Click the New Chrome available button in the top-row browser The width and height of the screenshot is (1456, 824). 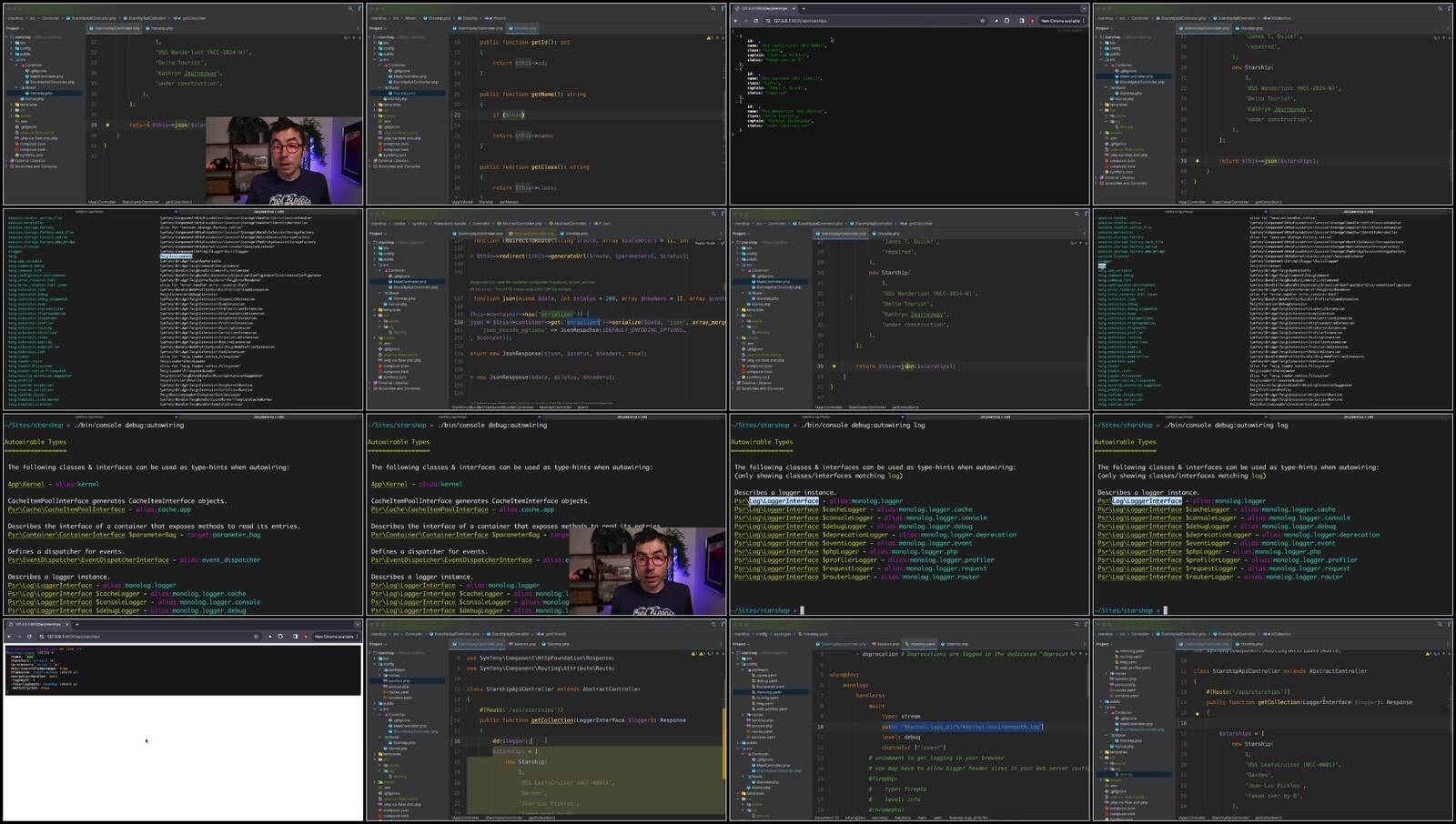pyautogui.click(x=1060, y=20)
